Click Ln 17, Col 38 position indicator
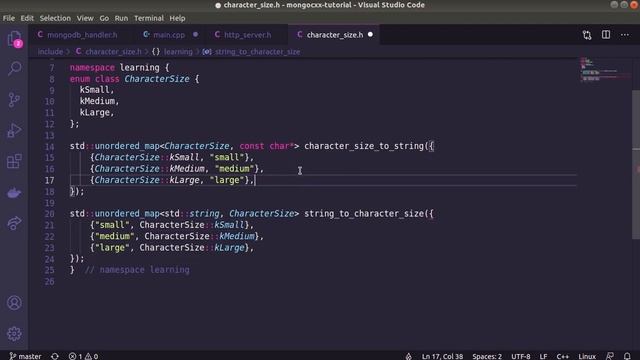640x360 pixels. tap(442, 356)
